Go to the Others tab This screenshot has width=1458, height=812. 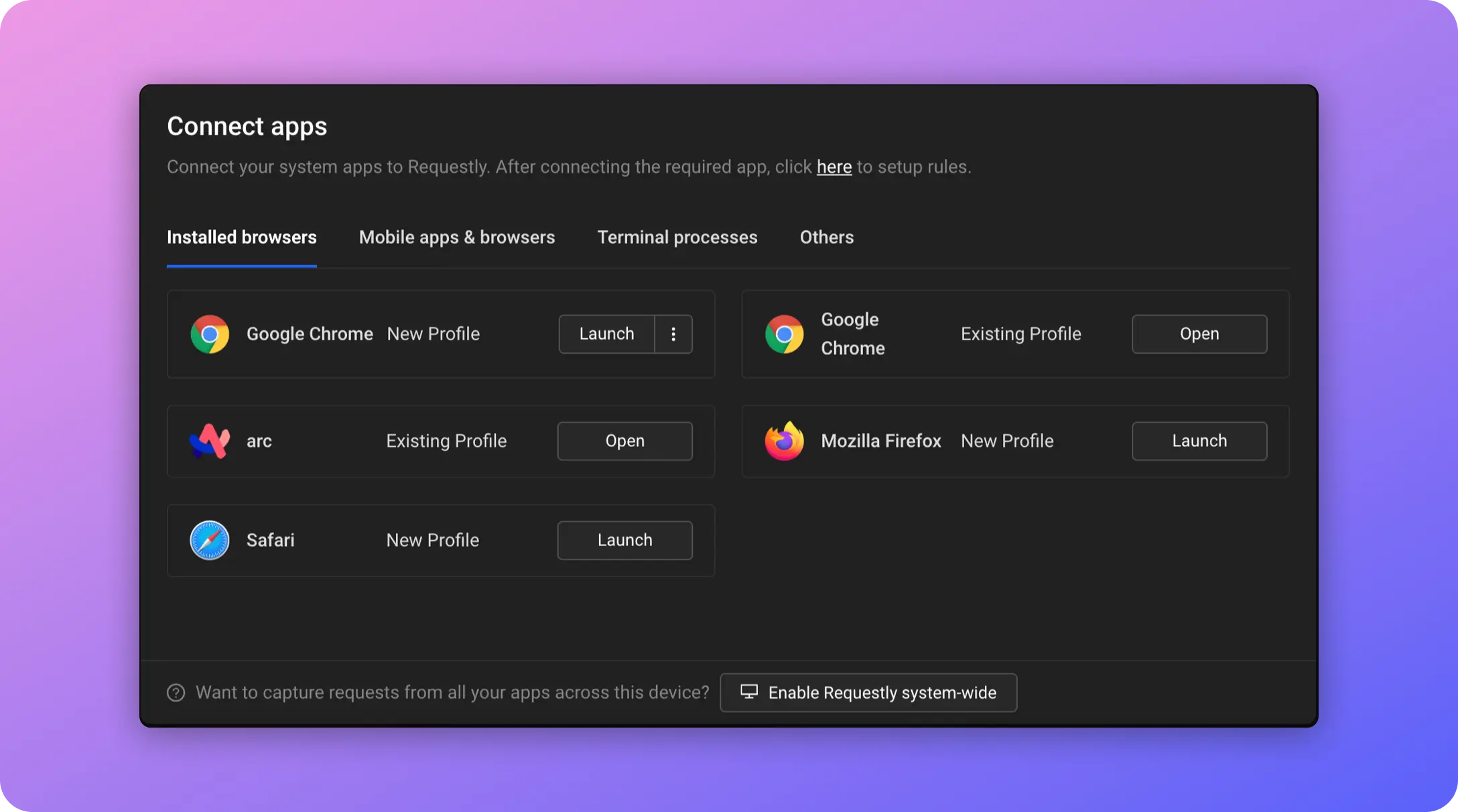pyautogui.click(x=827, y=237)
